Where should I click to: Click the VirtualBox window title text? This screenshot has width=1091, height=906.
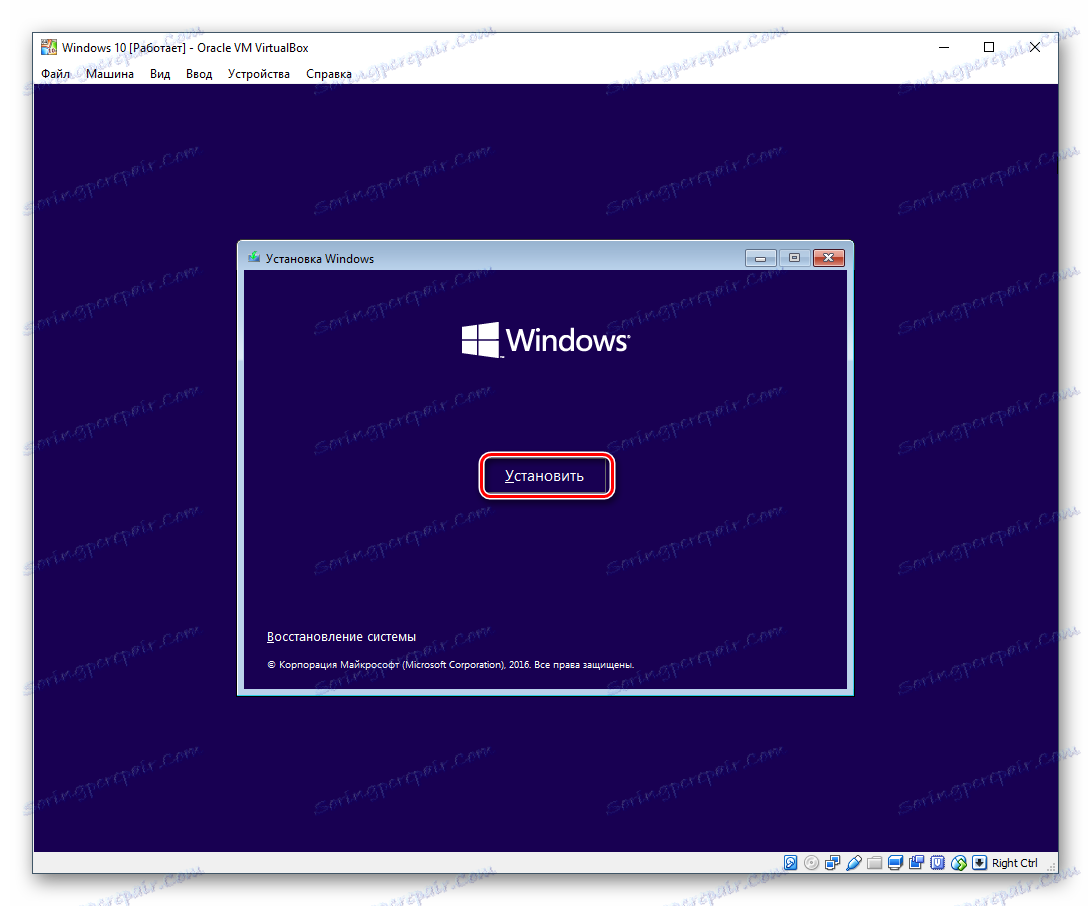pos(185,48)
